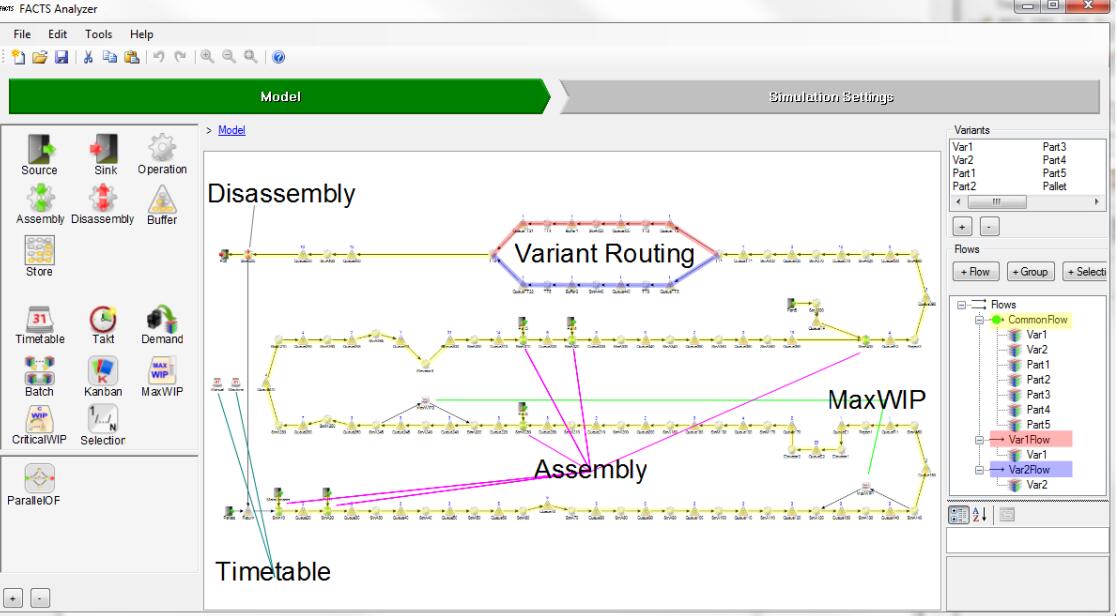The width and height of the screenshot is (1116, 616).
Task: Pick the Takt clock element
Action: (x=103, y=325)
